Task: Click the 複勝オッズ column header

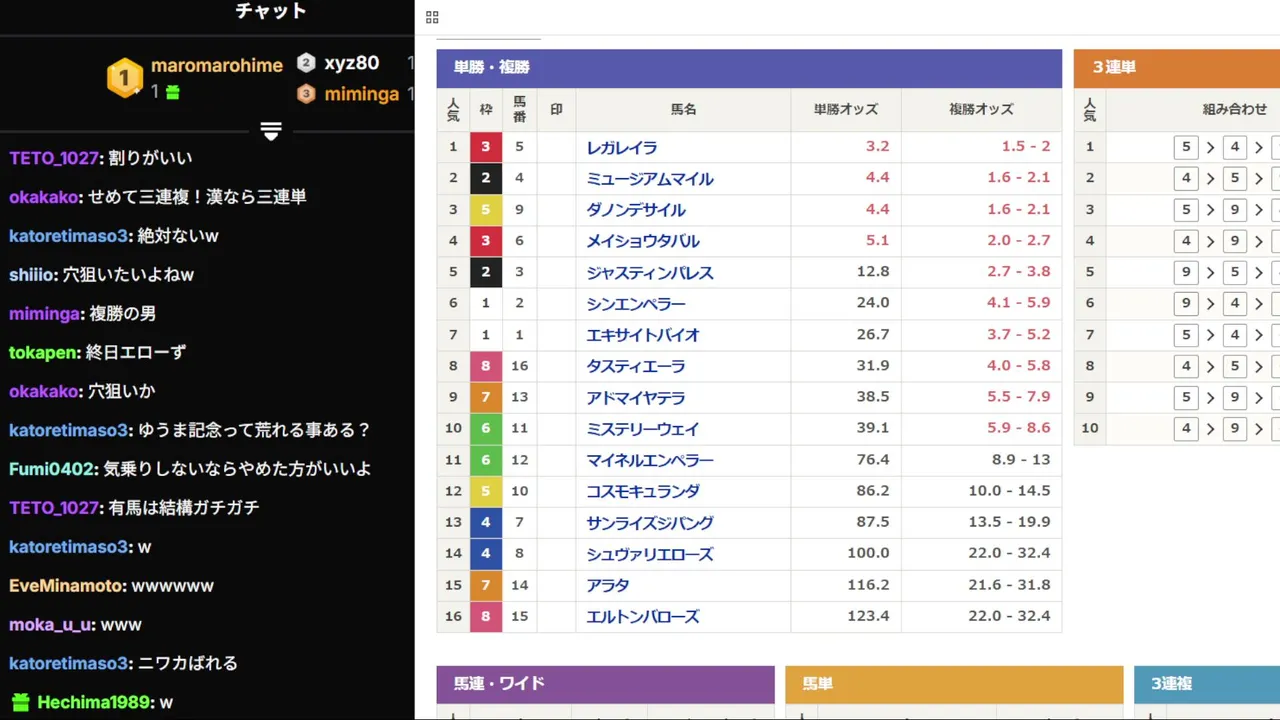Action: click(x=981, y=110)
